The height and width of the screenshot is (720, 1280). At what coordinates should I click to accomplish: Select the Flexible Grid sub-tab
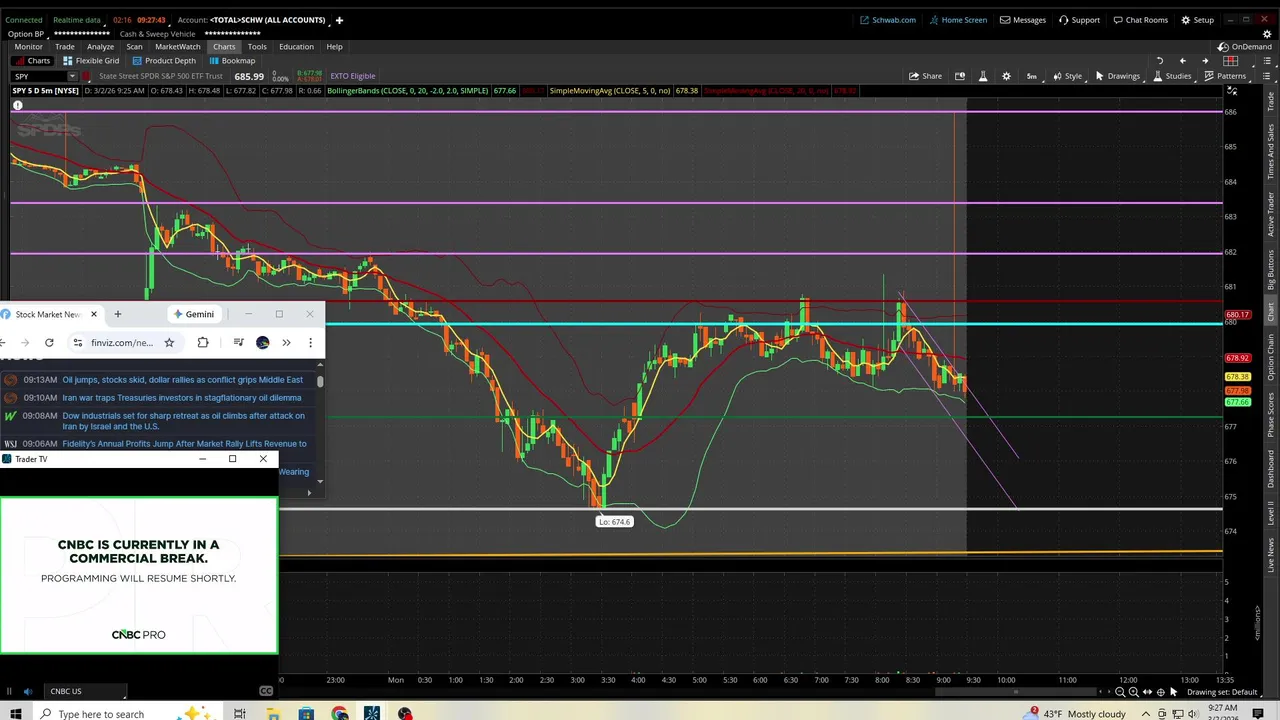pos(91,61)
